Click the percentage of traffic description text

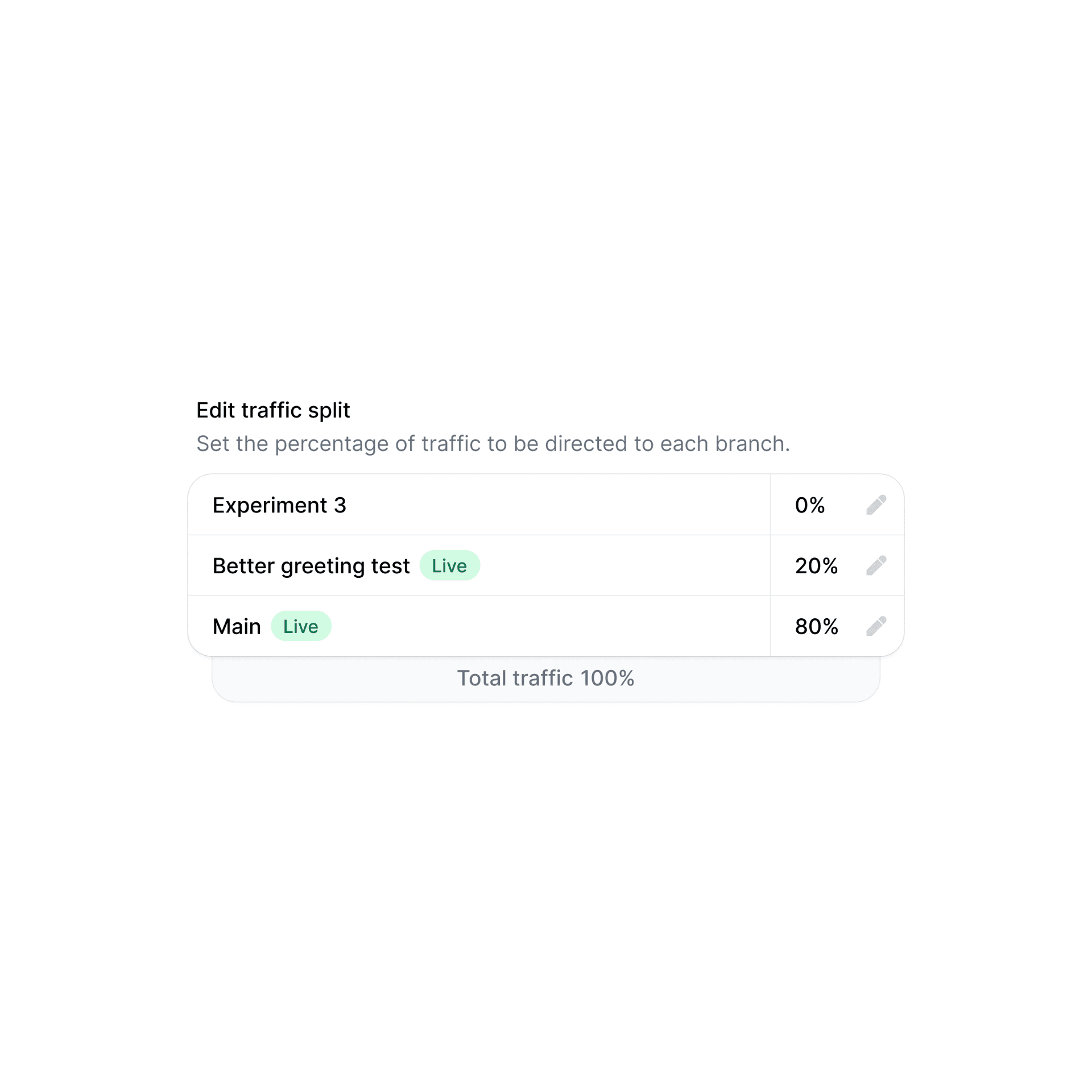[493, 444]
